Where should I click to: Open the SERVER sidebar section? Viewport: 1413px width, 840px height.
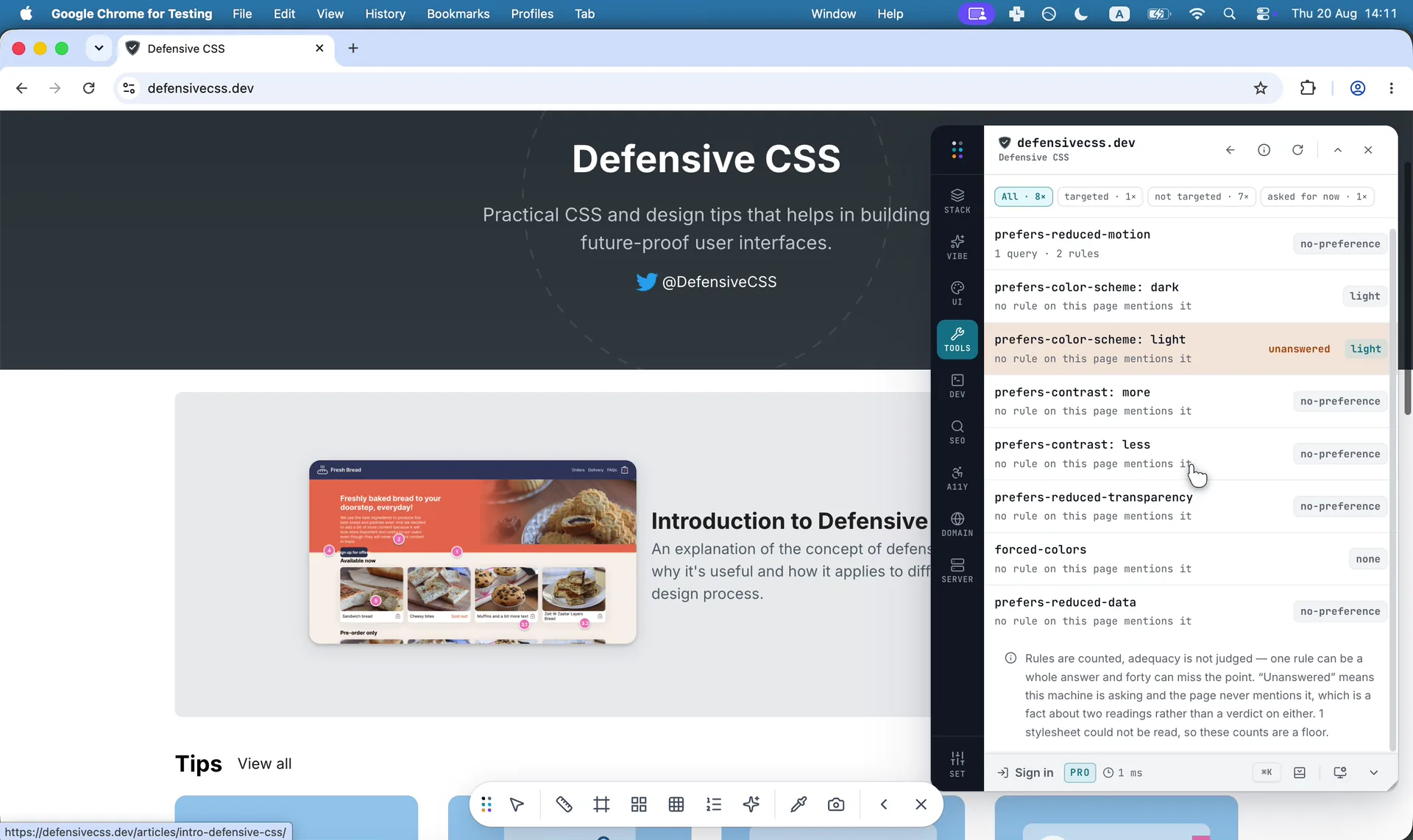tap(957, 571)
